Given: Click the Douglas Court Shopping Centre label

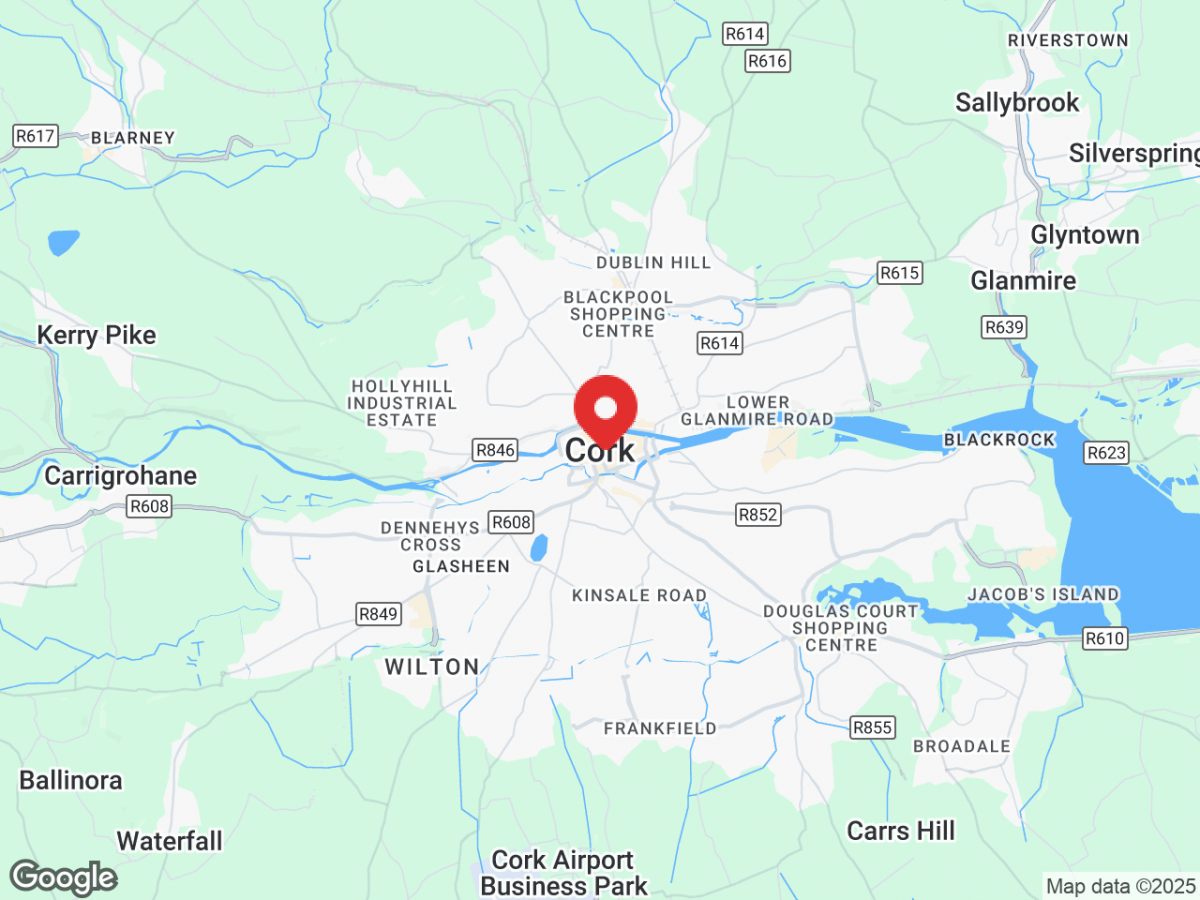Looking at the screenshot, I should pyautogui.click(x=841, y=628).
